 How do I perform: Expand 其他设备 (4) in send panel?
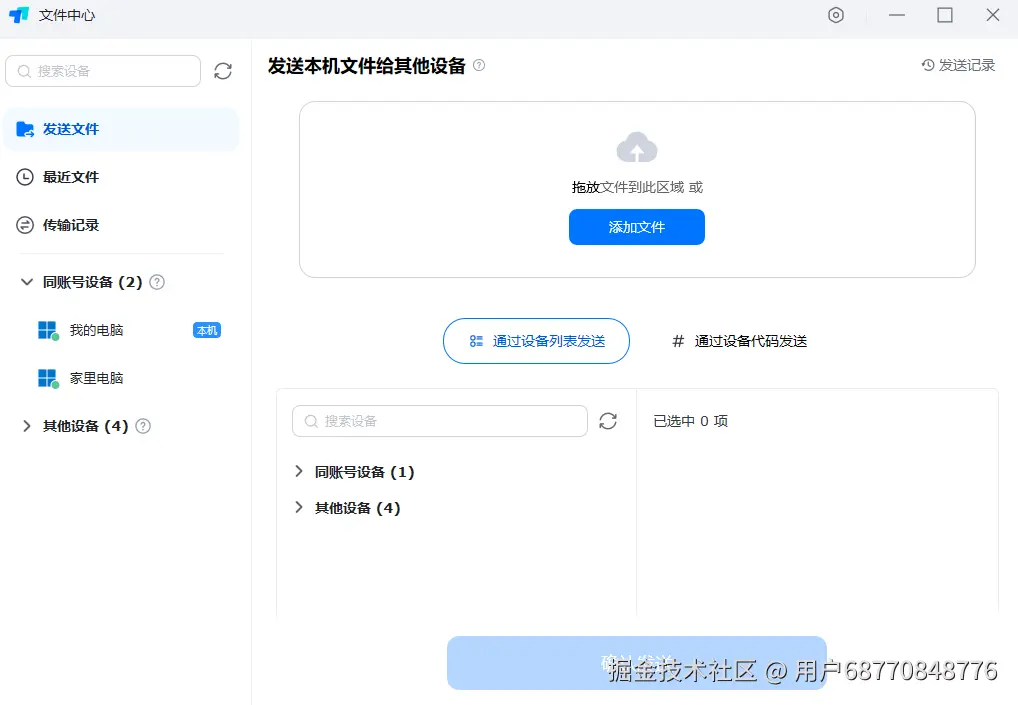[299, 508]
